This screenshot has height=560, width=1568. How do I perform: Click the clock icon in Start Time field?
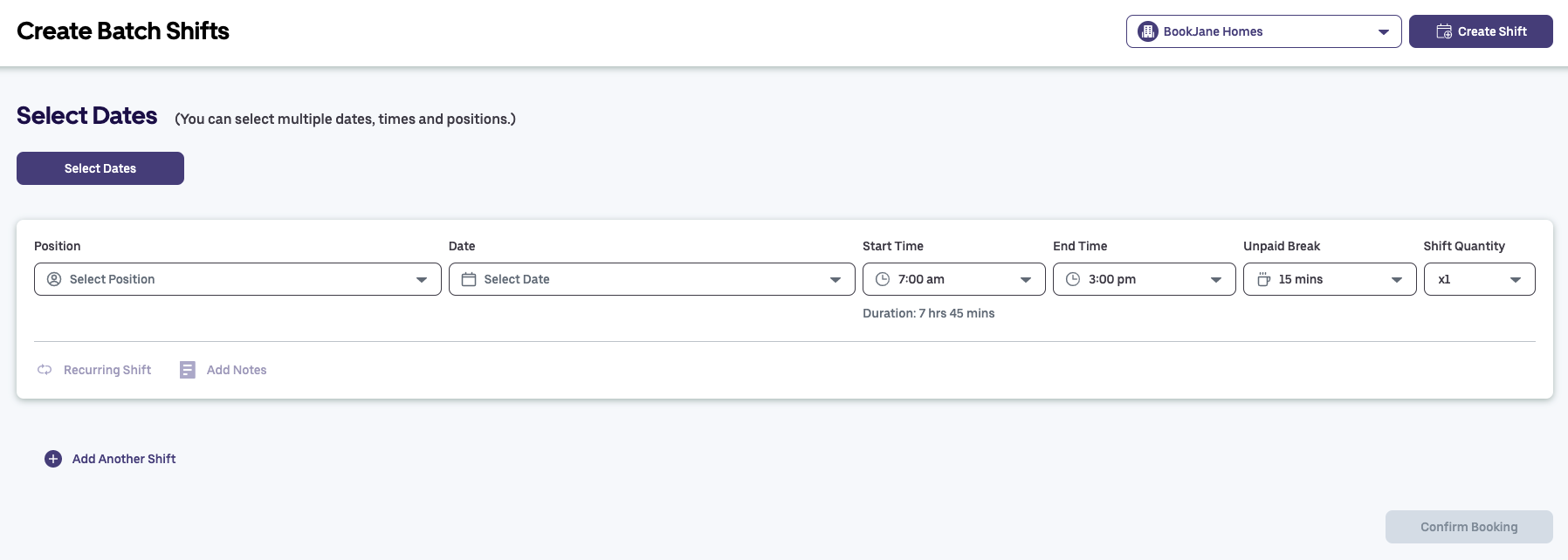[883, 279]
